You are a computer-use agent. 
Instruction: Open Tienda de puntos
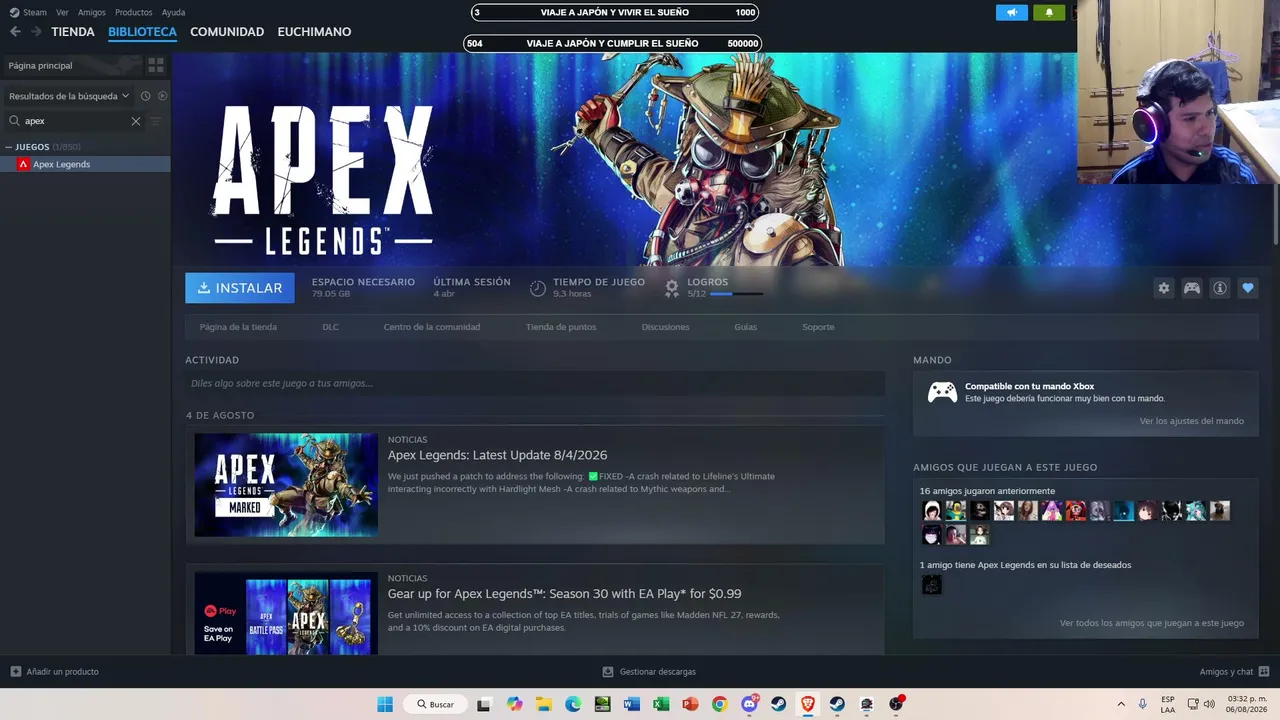pos(561,327)
